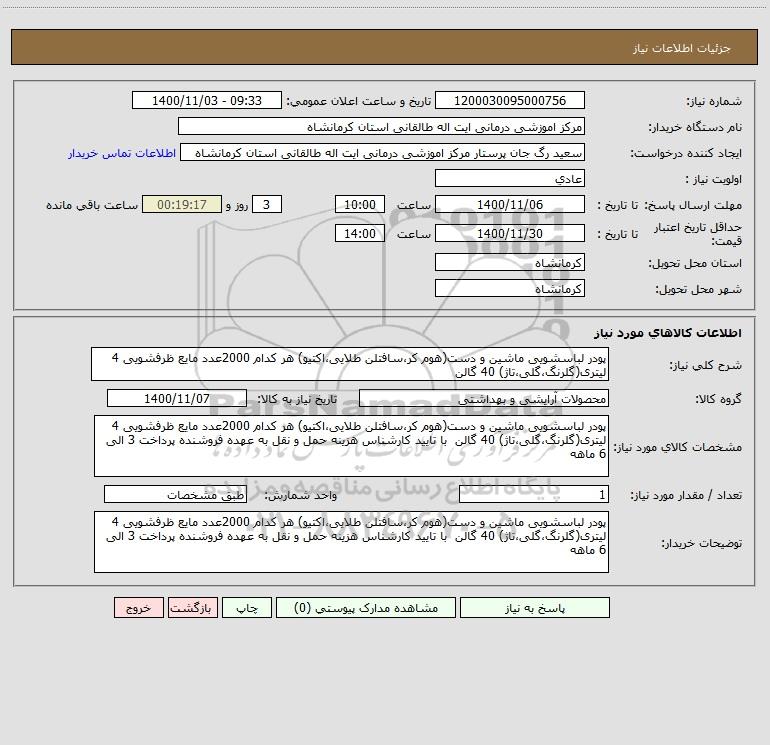
Task: Click the گروه کالا label
Action: click(719, 399)
